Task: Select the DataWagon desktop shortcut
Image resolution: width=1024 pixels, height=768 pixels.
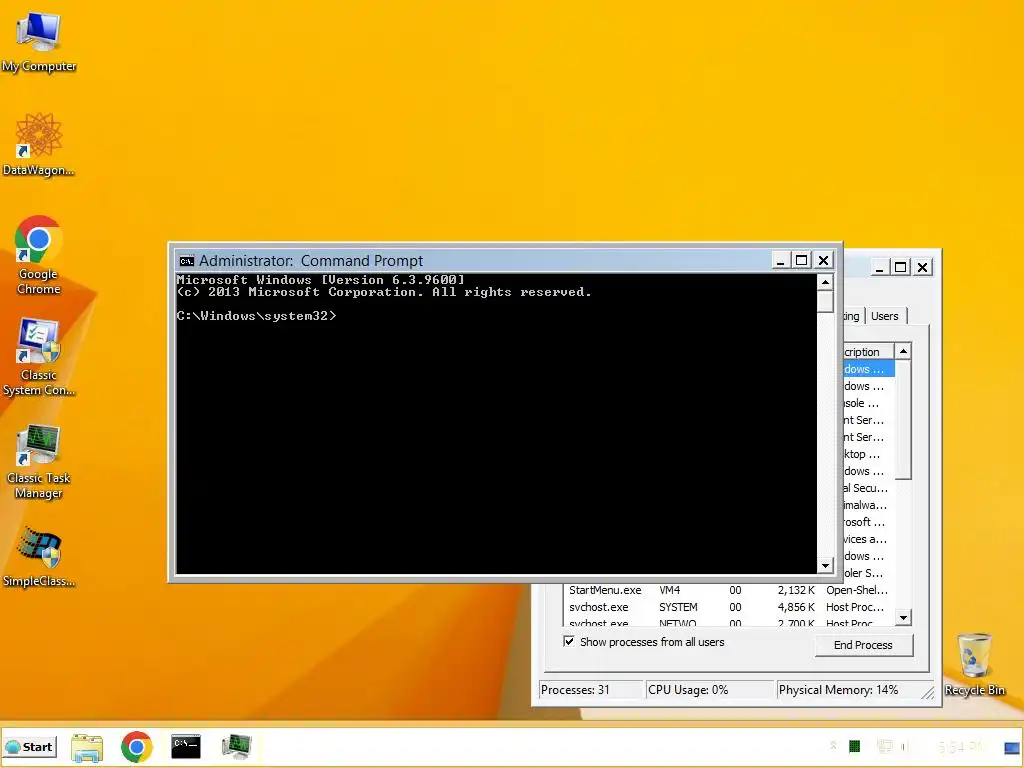Action: [x=39, y=145]
